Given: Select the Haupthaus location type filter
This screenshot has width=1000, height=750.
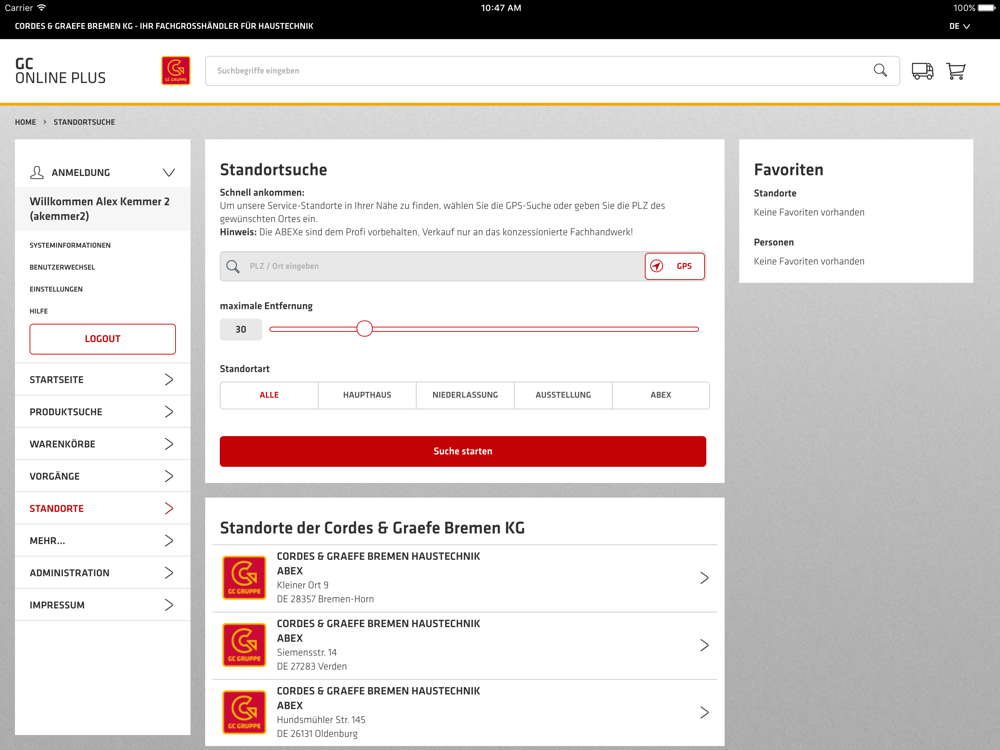Looking at the screenshot, I should coord(367,395).
